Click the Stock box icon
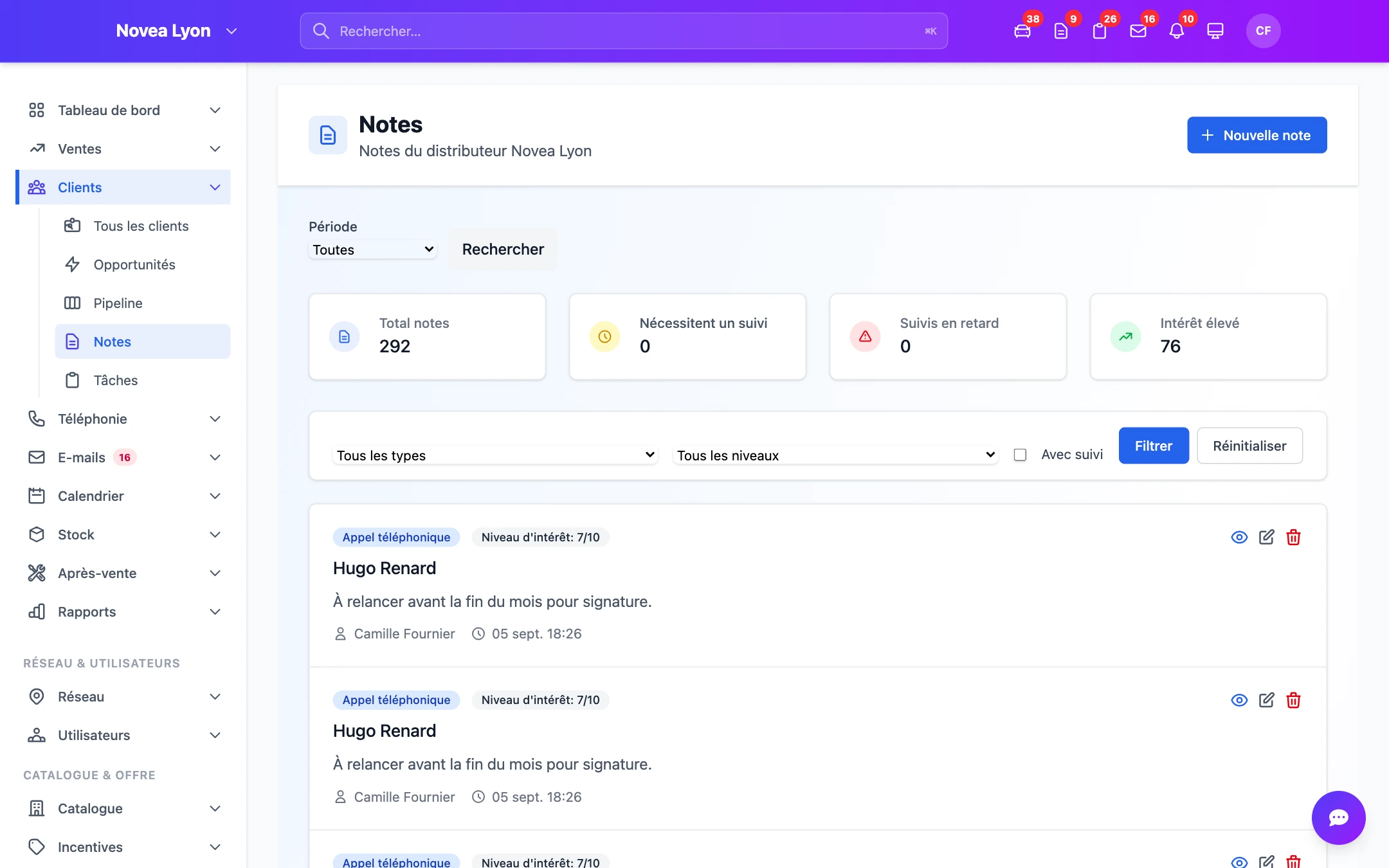The width and height of the screenshot is (1389, 868). (x=37, y=534)
